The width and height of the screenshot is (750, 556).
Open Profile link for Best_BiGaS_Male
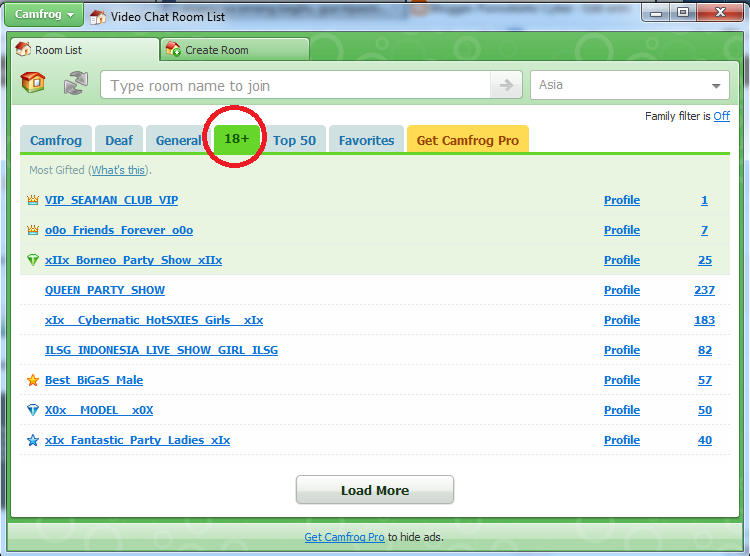[622, 380]
